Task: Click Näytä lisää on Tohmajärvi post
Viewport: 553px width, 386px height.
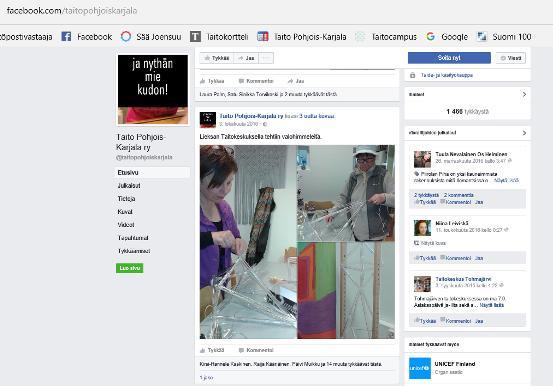Action: 492,305
